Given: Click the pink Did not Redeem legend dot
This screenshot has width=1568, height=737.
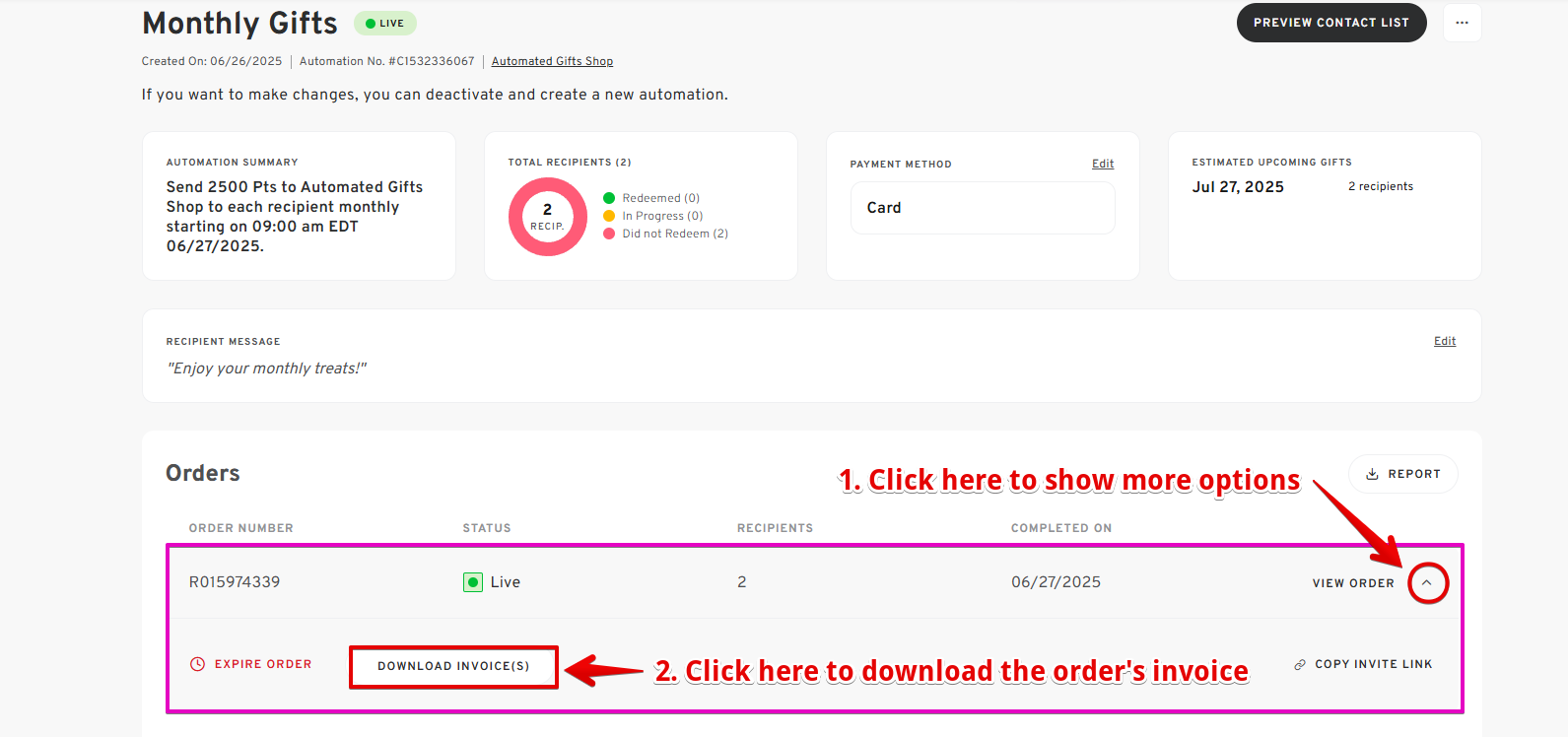Looking at the screenshot, I should [609, 234].
